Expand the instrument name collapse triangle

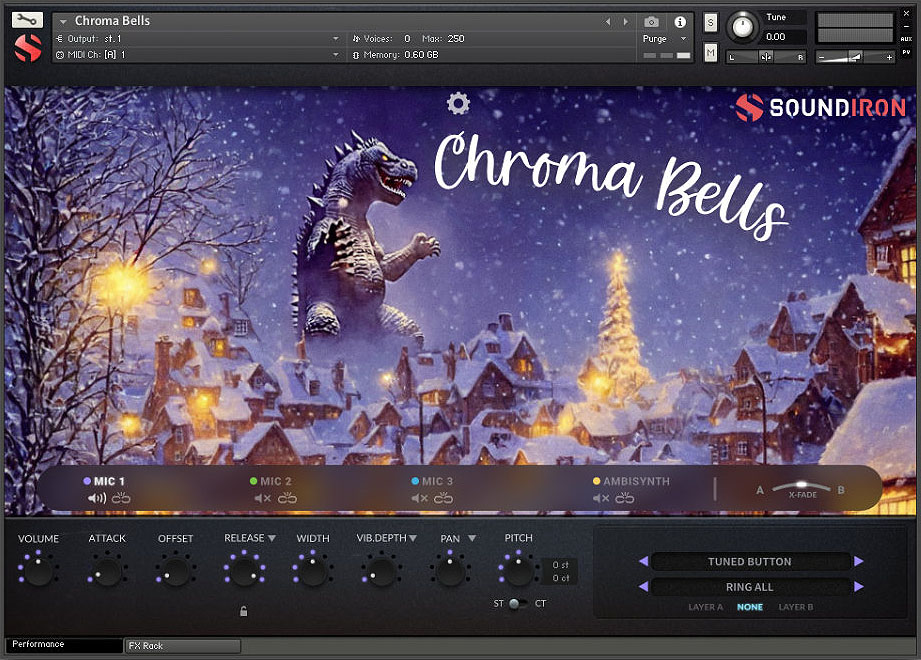pos(63,22)
